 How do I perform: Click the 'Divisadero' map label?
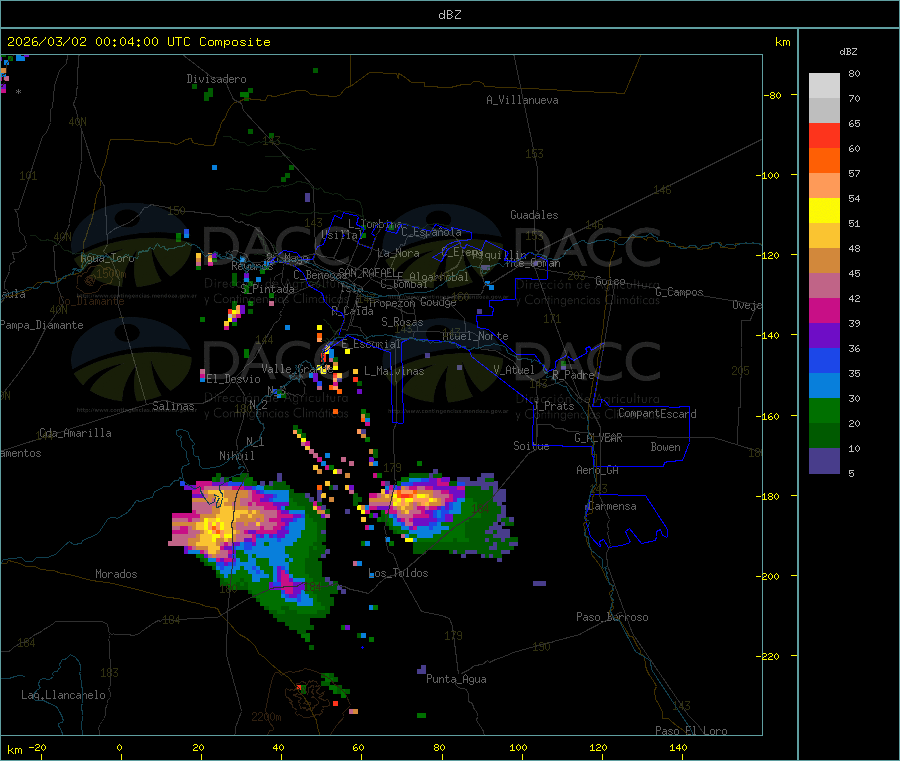point(216,79)
